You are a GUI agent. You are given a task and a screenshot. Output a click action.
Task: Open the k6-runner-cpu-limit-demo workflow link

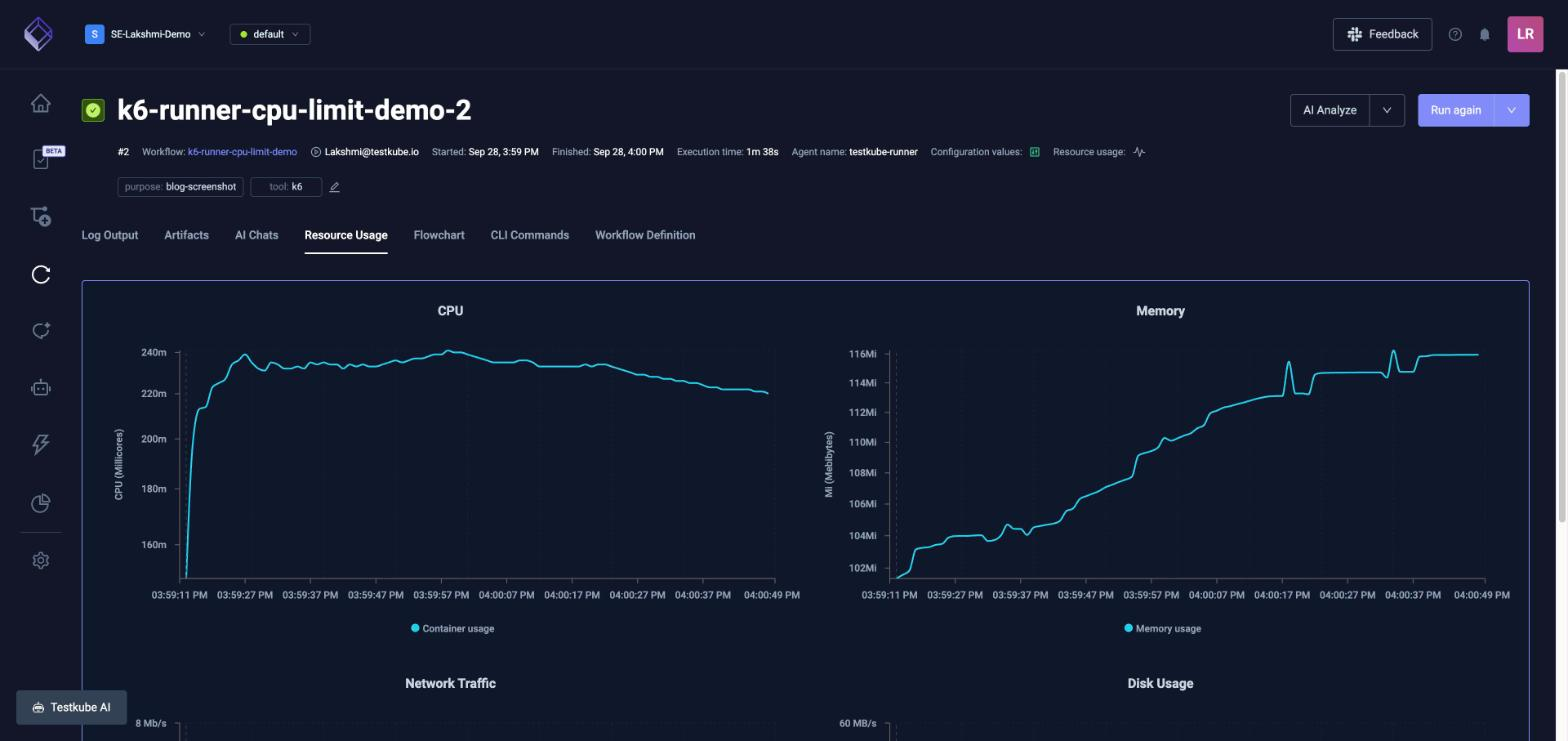242,152
